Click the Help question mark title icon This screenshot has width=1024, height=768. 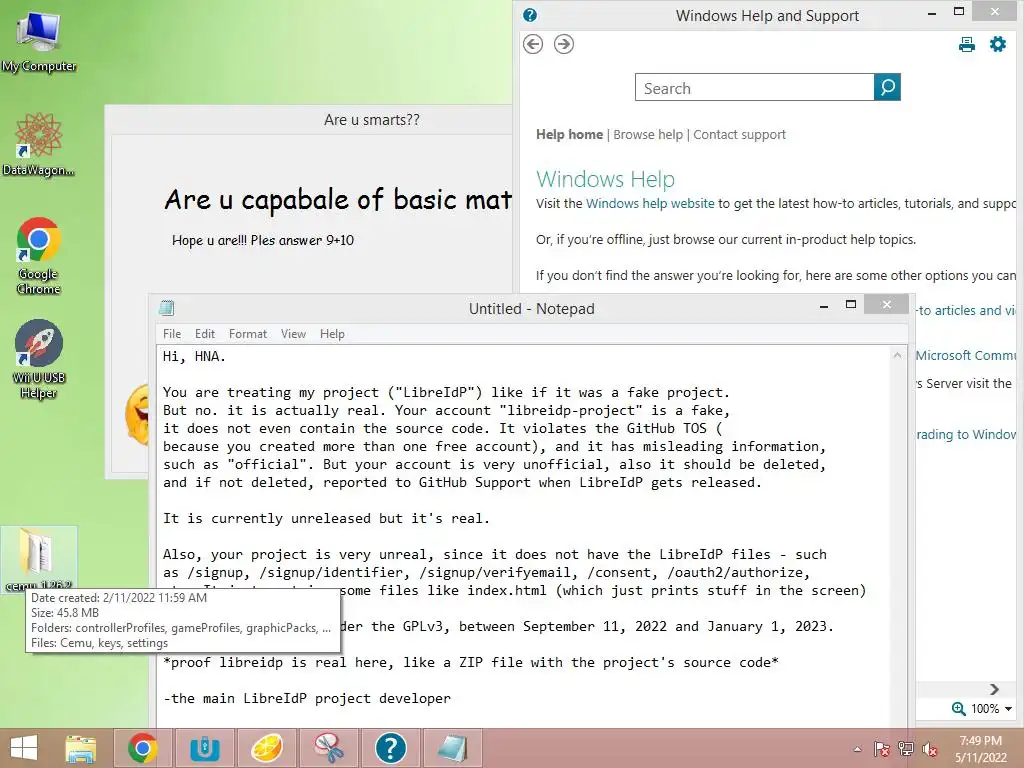[x=530, y=15]
